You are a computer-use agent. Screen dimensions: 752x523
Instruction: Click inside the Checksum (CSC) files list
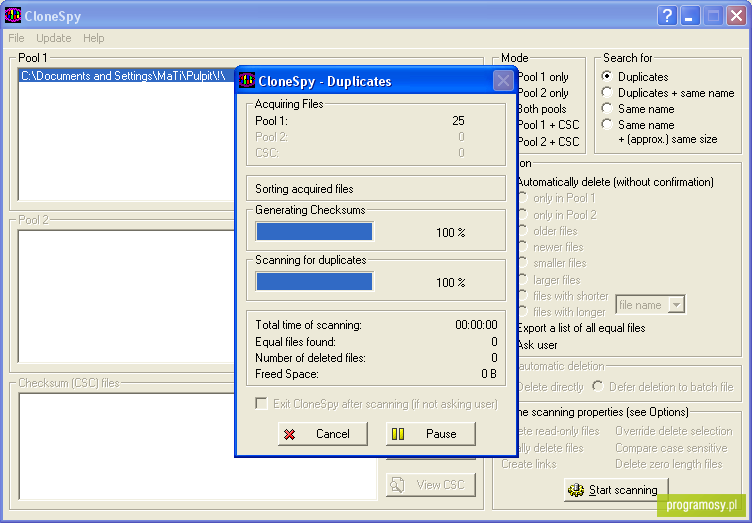click(198, 446)
